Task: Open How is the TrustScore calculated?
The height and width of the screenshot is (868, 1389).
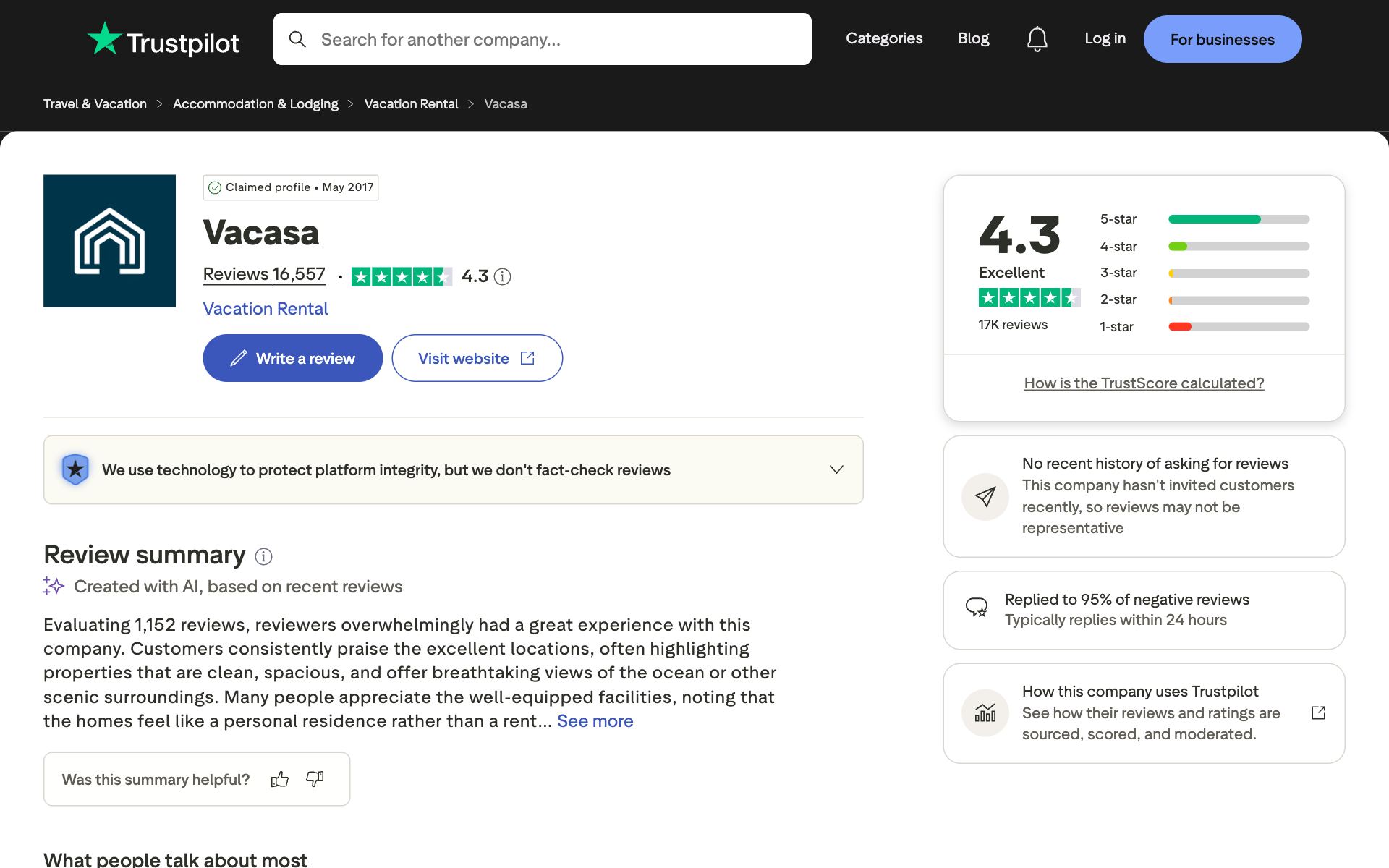Action: pyautogui.click(x=1144, y=383)
